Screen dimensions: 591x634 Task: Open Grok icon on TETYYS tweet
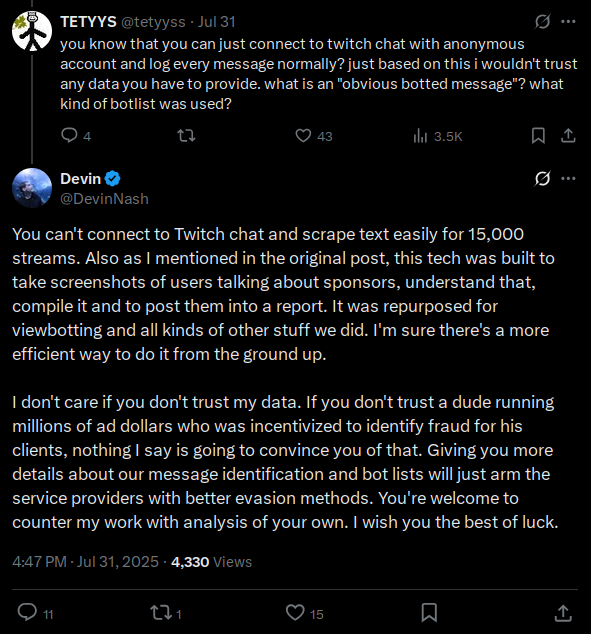[x=542, y=21]
